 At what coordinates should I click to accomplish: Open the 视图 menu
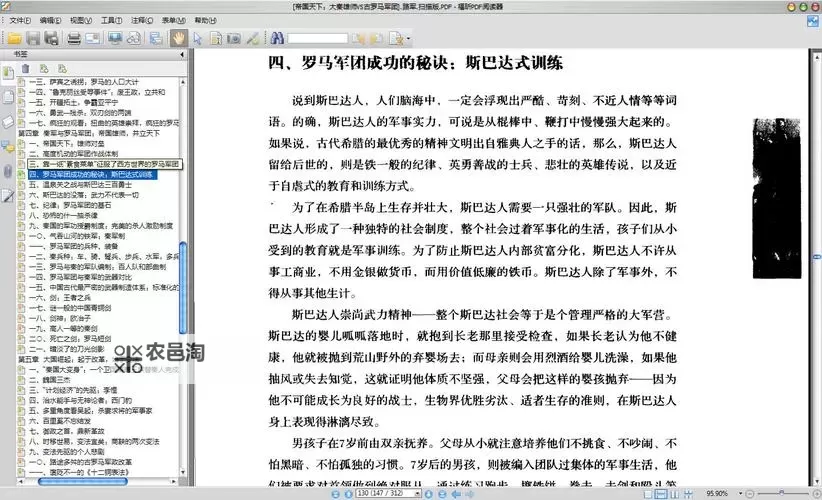81,20
